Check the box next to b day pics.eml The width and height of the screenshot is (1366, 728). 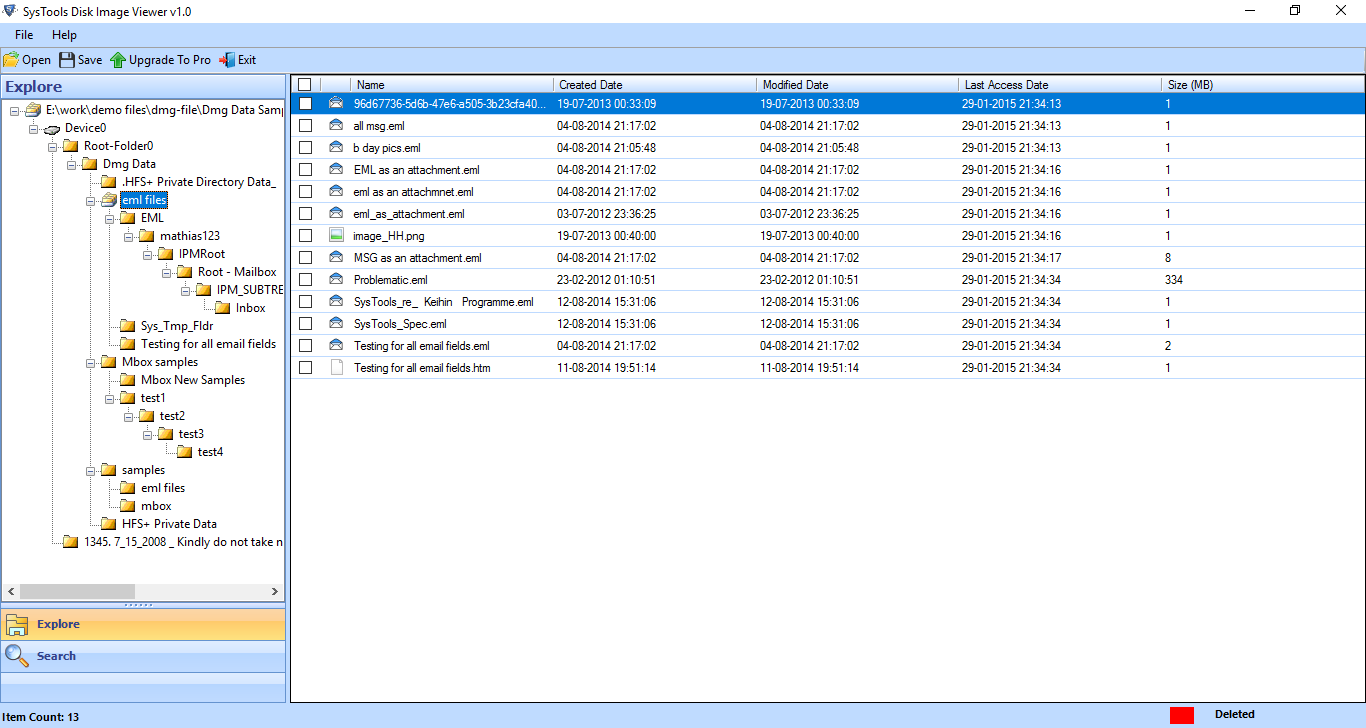pos(305,147)
